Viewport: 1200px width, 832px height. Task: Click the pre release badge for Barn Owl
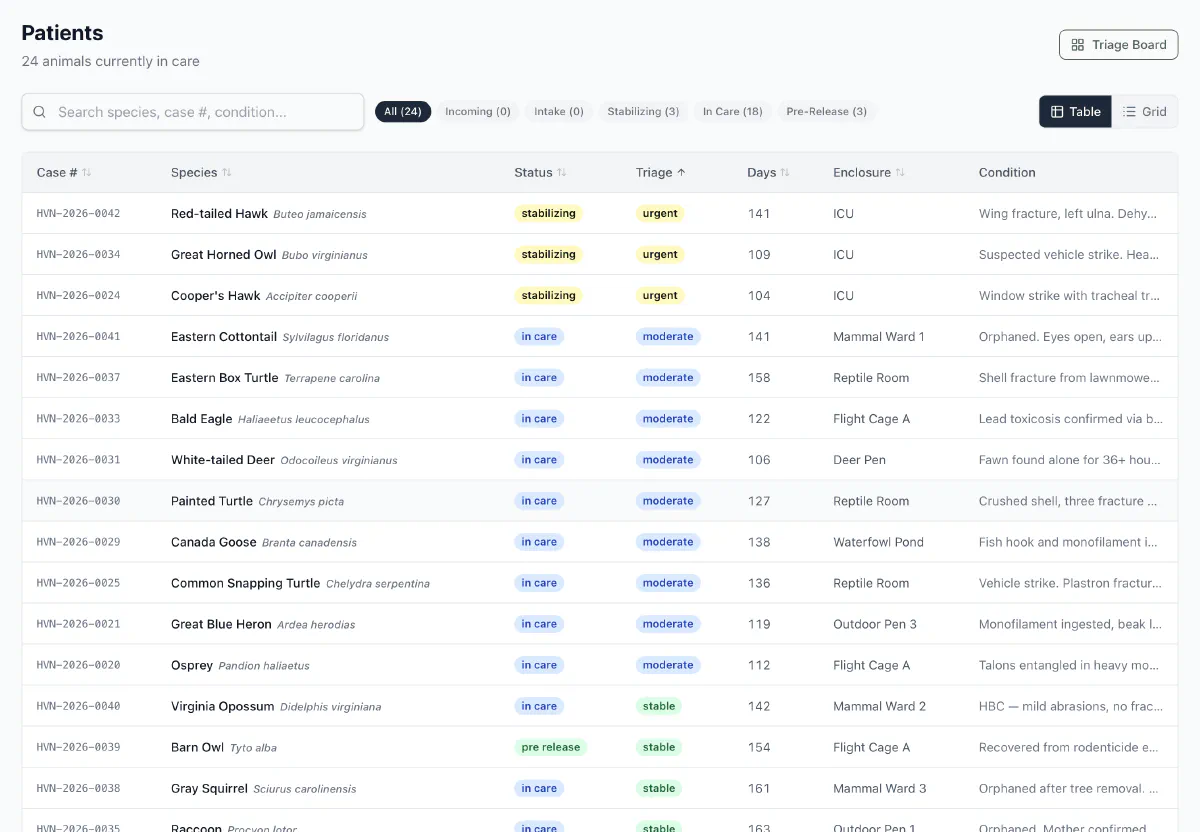(551, 747)
